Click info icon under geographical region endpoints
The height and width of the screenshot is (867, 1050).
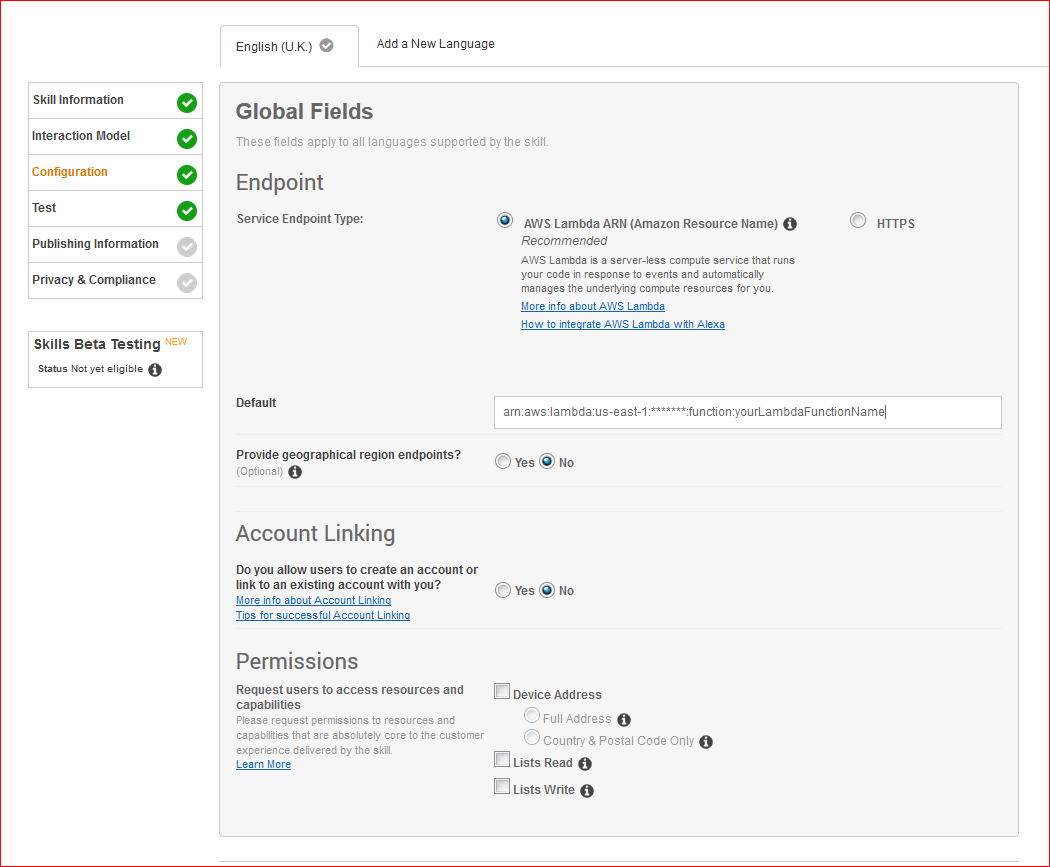(295, 472)
